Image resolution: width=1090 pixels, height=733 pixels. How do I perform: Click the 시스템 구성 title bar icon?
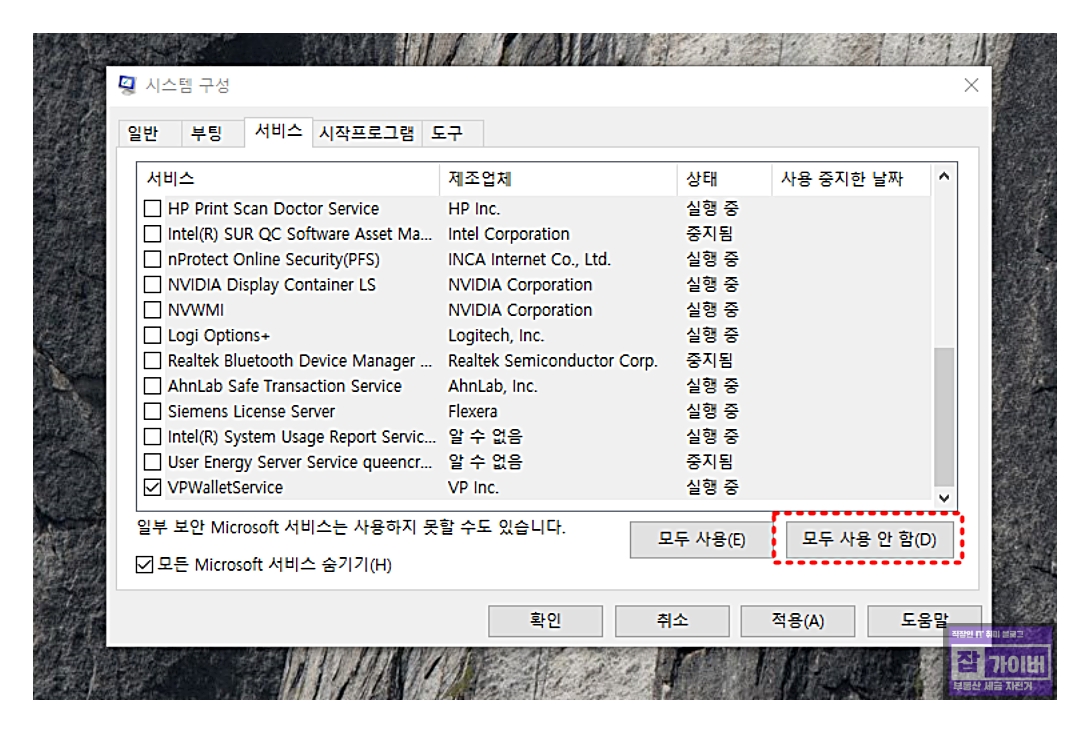click(x=127, y=85)
